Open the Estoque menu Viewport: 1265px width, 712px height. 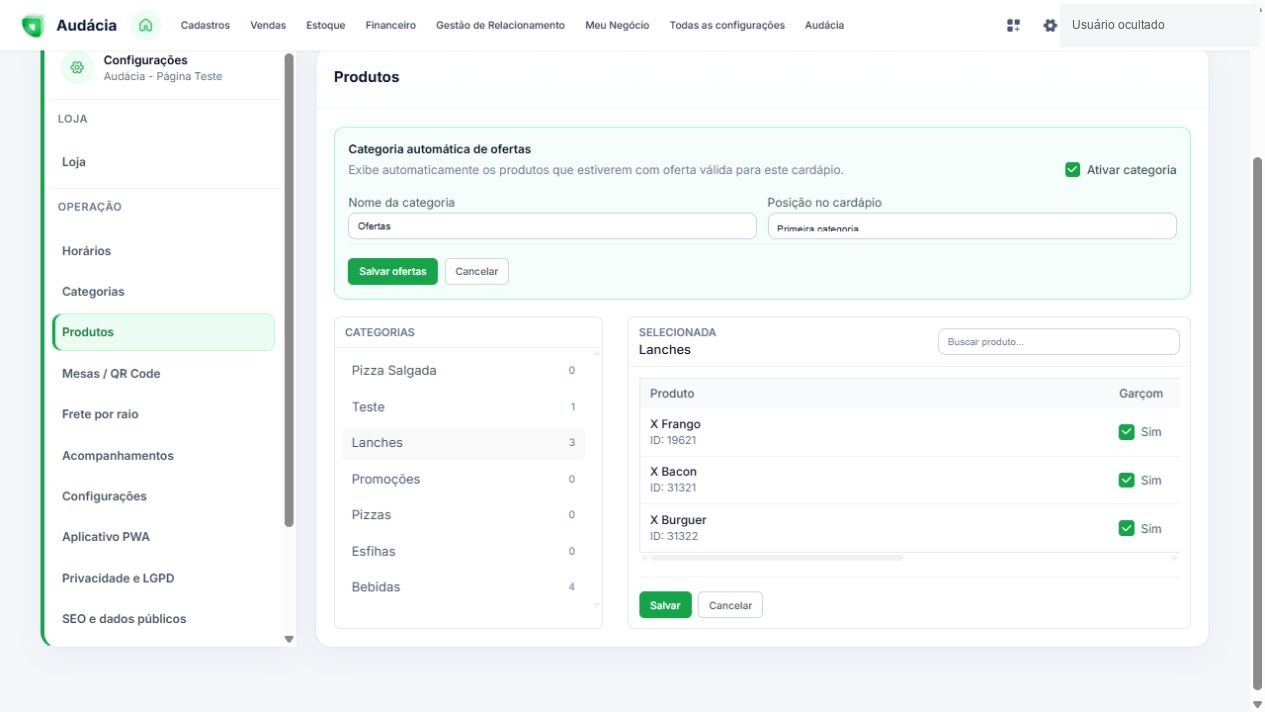tap(326, 25)
